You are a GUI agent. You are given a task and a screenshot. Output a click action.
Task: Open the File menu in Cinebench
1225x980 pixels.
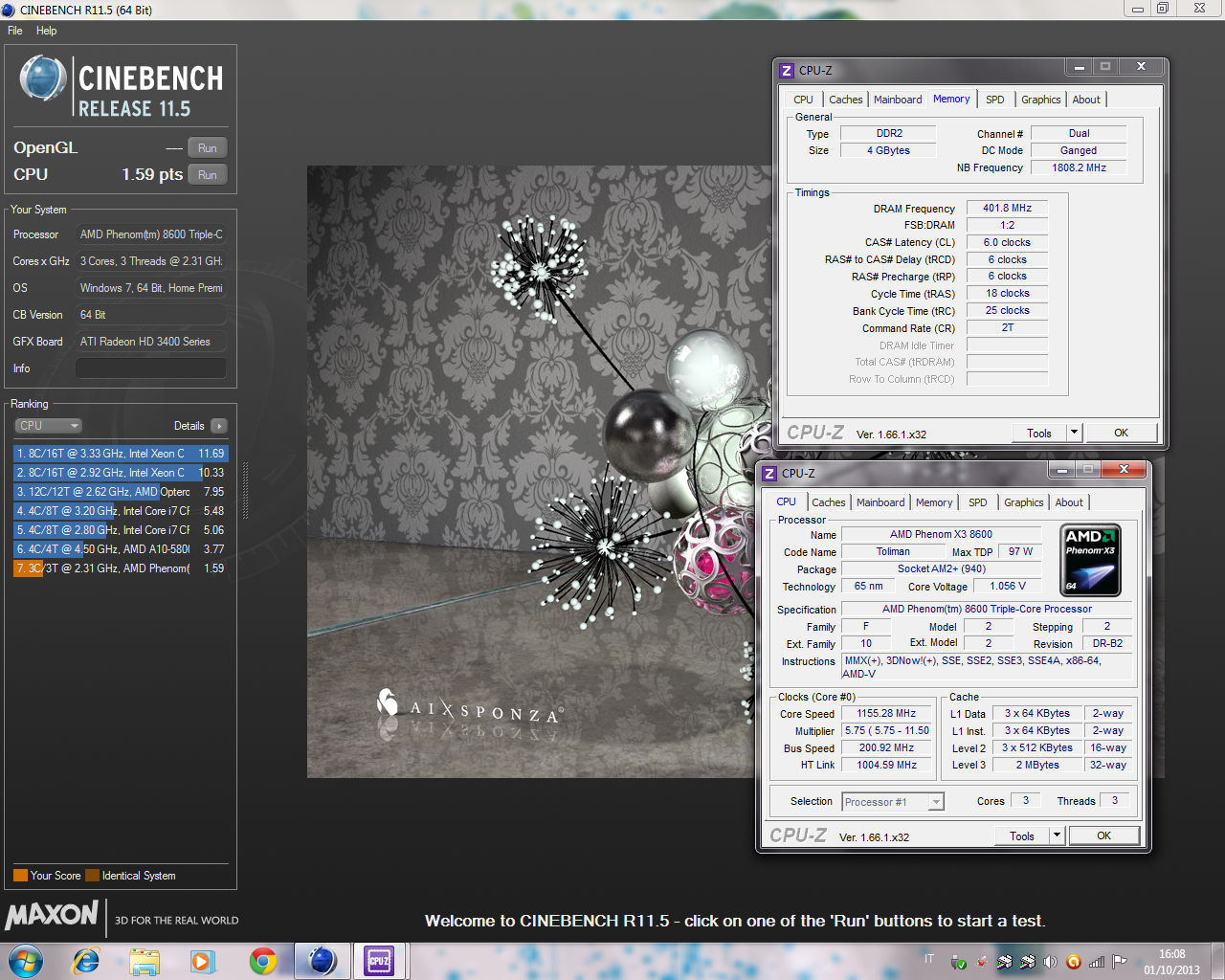pos(15,31)
